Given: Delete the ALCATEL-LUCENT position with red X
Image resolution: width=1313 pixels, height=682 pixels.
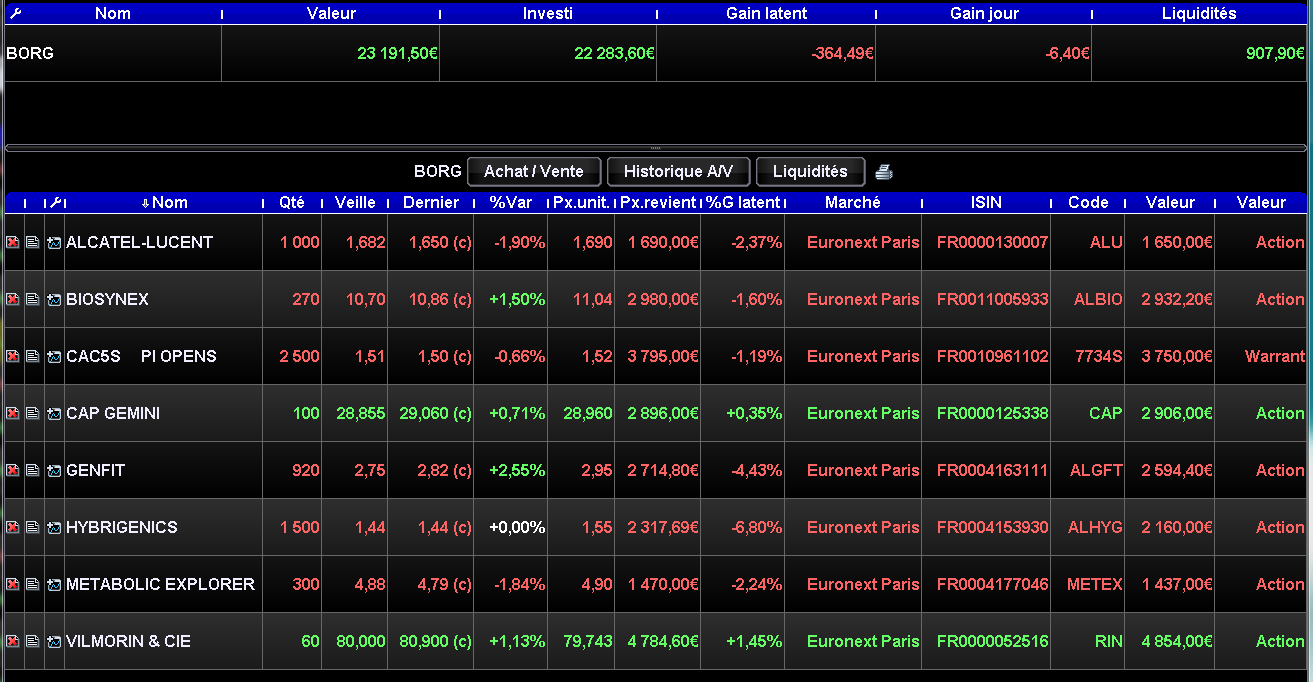Looking at the screenshot, I should pyautogui.click(x=13, y=242).
